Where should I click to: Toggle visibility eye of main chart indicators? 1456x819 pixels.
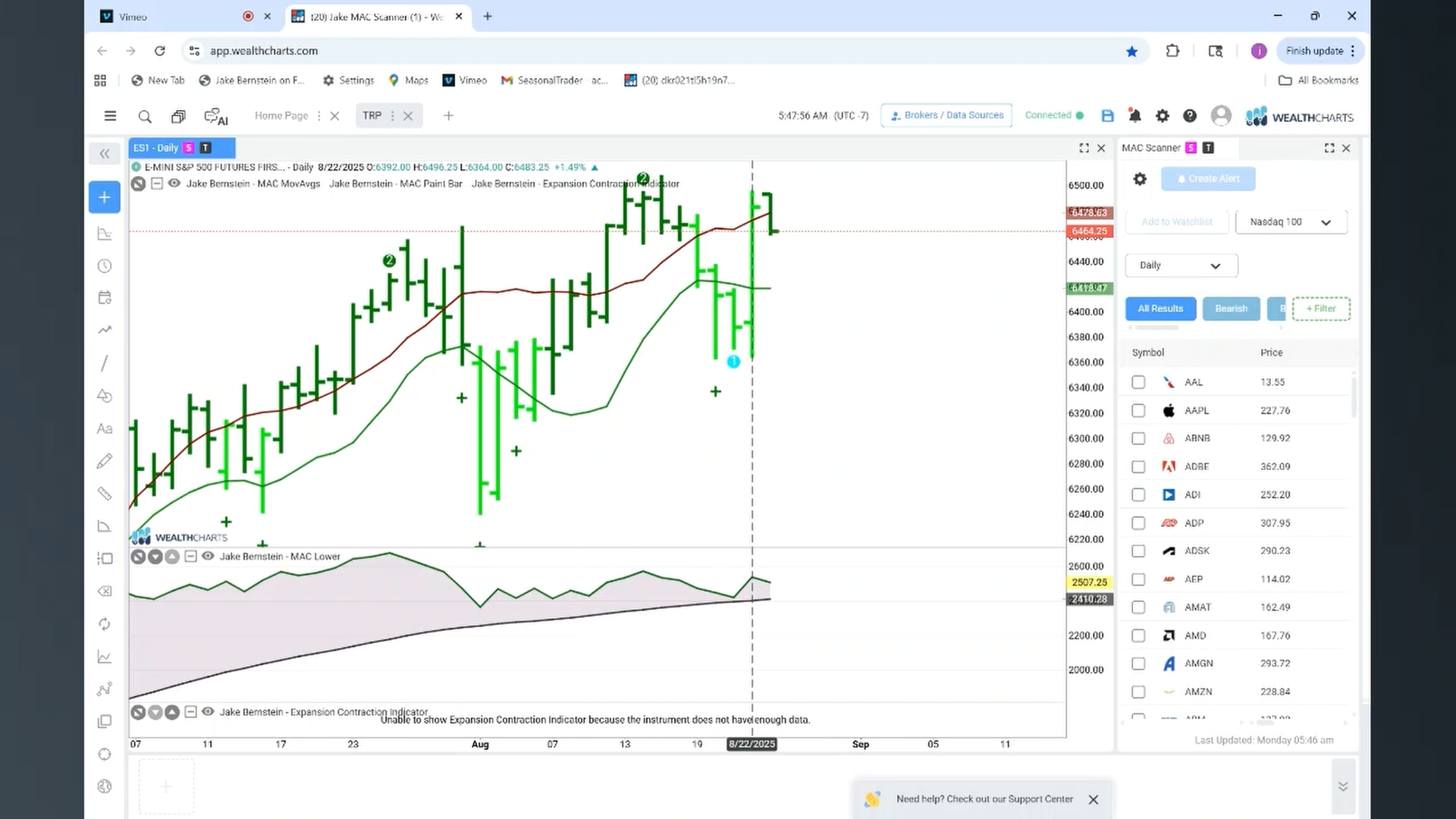click(174, 184)
